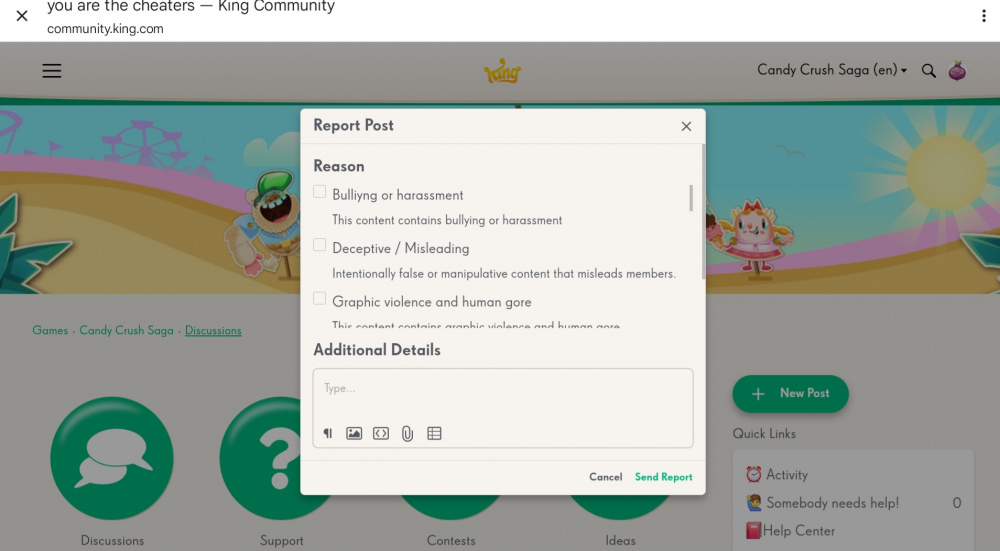Open paragraph formatting icon in editor
The height and width of the screenshot is (551, 1000).
click(x=328, y=434)
